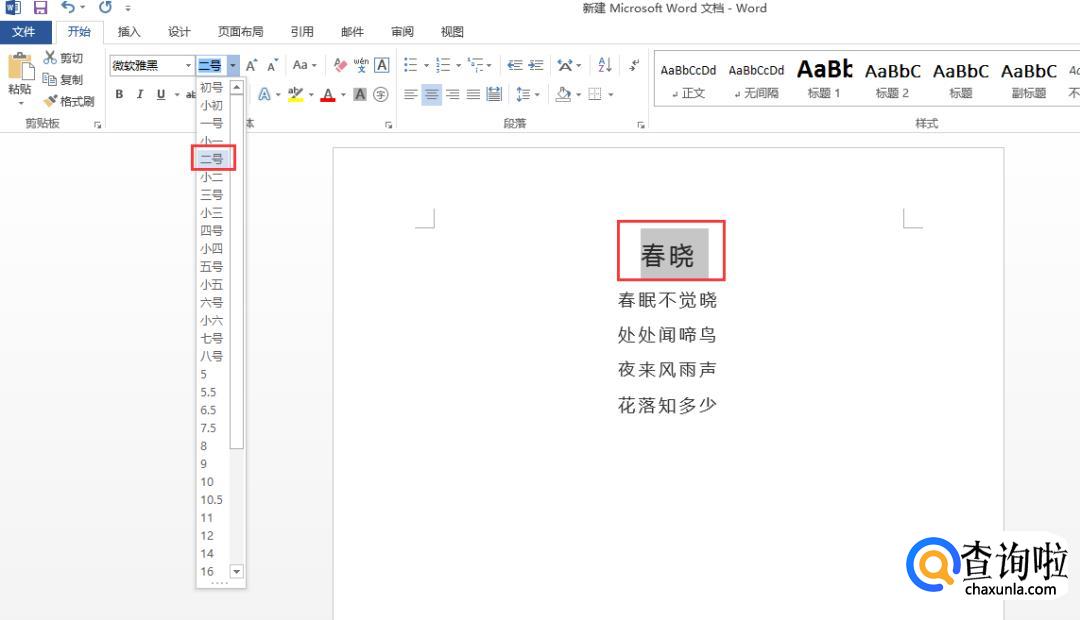Click the Increase Indent icon
1080x620 pixels.
pyautogui.click(x=536, y=65)
